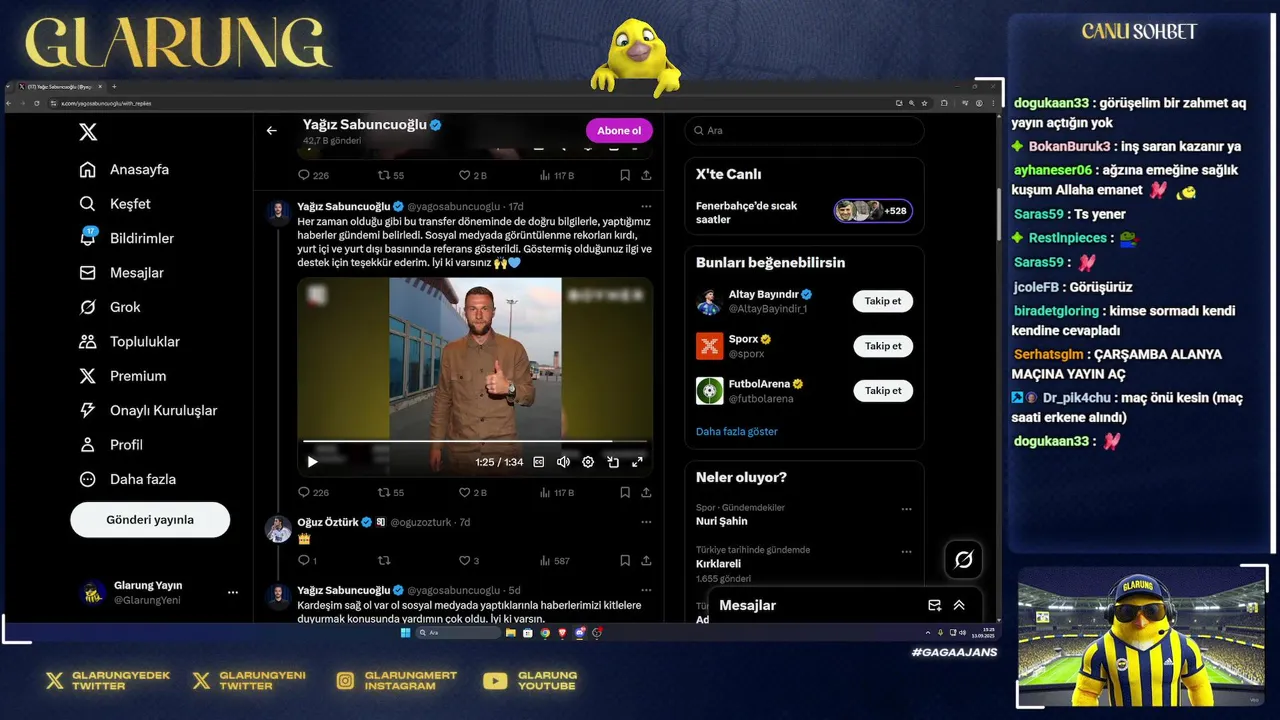Image resolution: width=1280 pixels, height=720 pixels.
Task: Toggle video captions (CC)
Action: 538,462
